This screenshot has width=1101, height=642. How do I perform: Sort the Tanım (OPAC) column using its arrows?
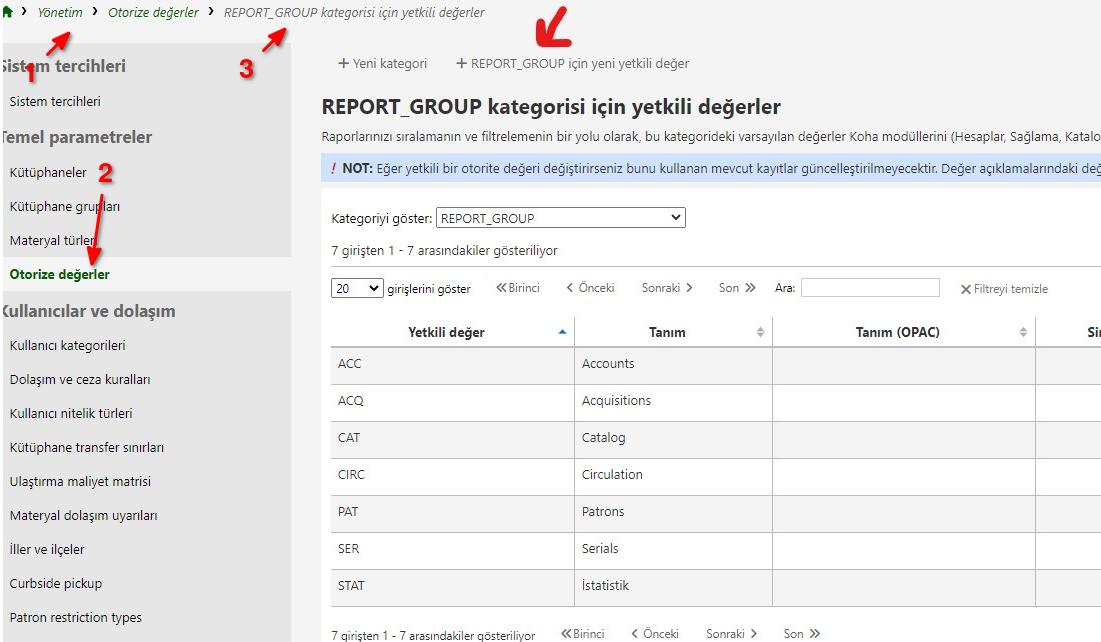tap(1023, 332)
